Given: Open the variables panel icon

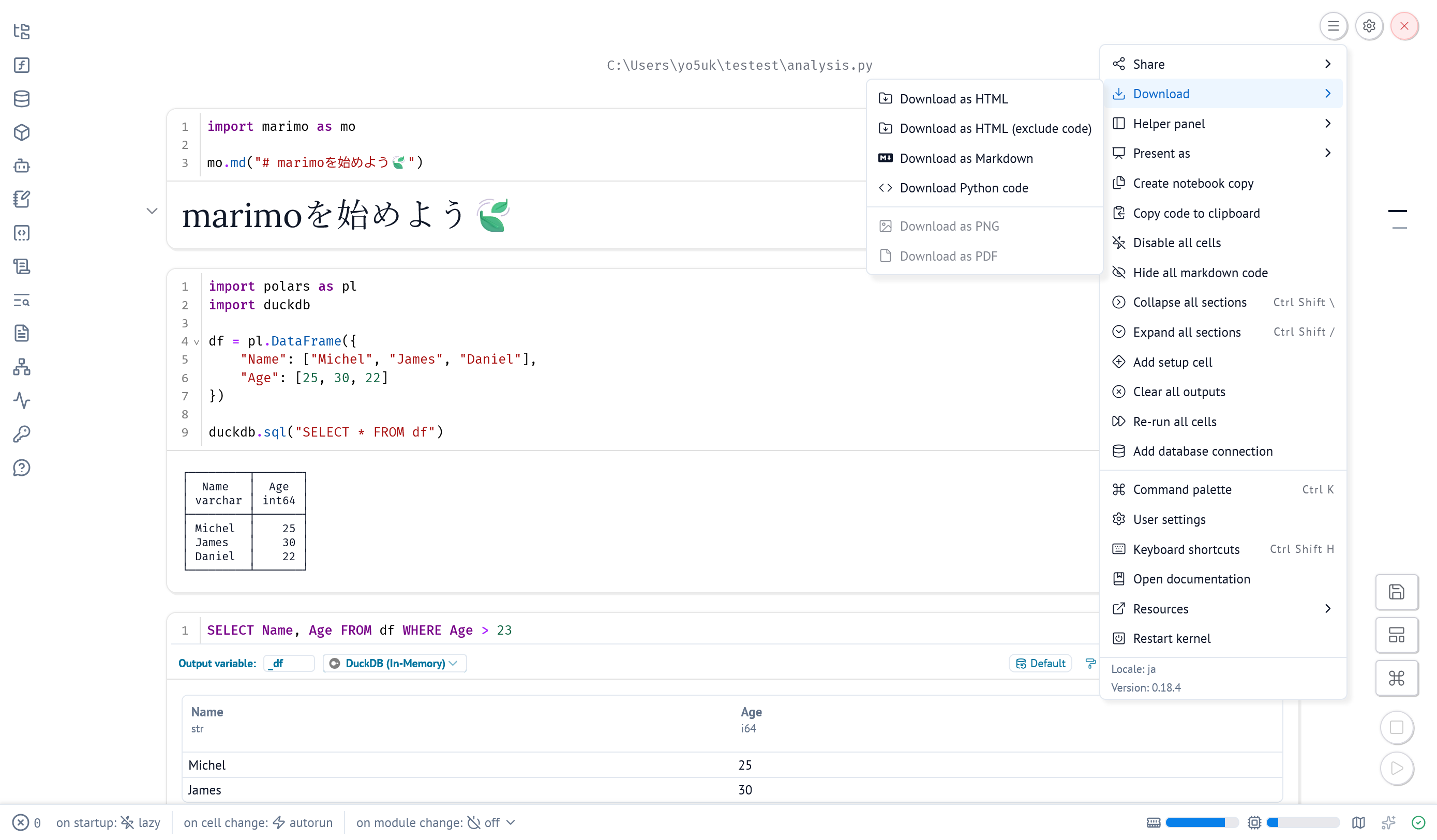Looking at the screenshot, I should pyautogui.click(x=22, y=65).
